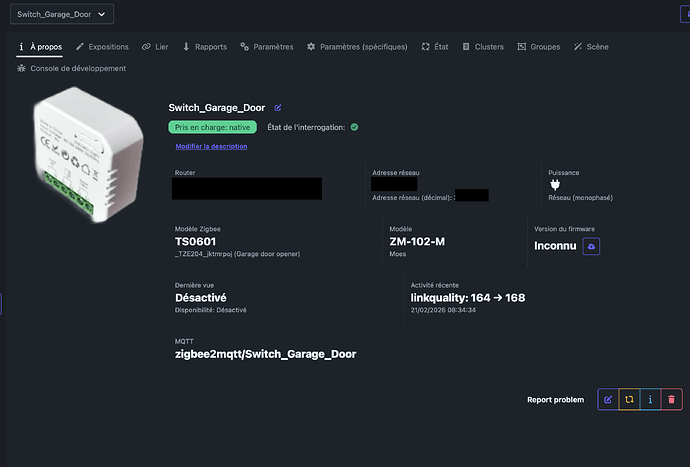The image size is (690, 467).
Task: Click the firmware update check icon
Action: pos(591,246)
